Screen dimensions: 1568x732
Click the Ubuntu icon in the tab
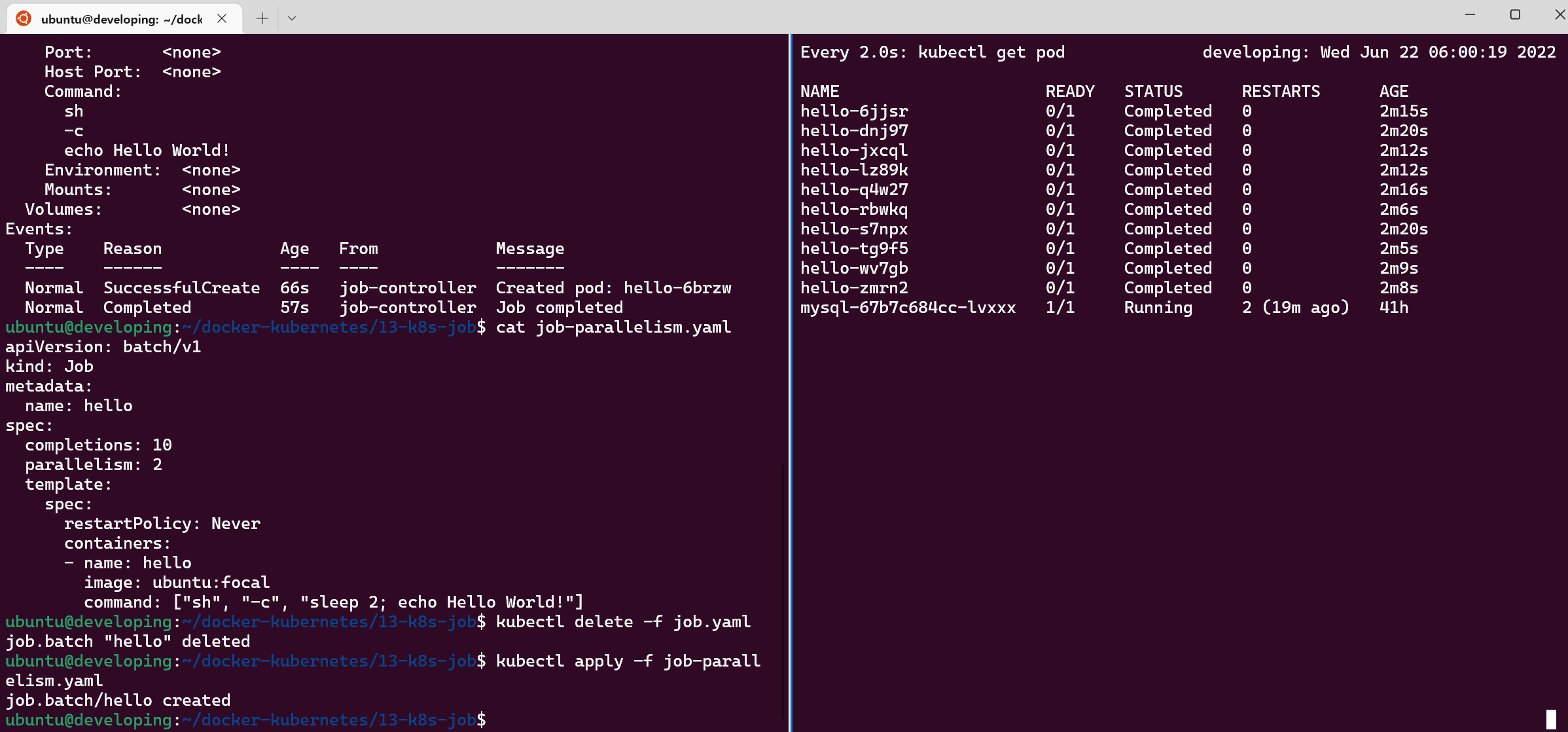coord(24,18)
